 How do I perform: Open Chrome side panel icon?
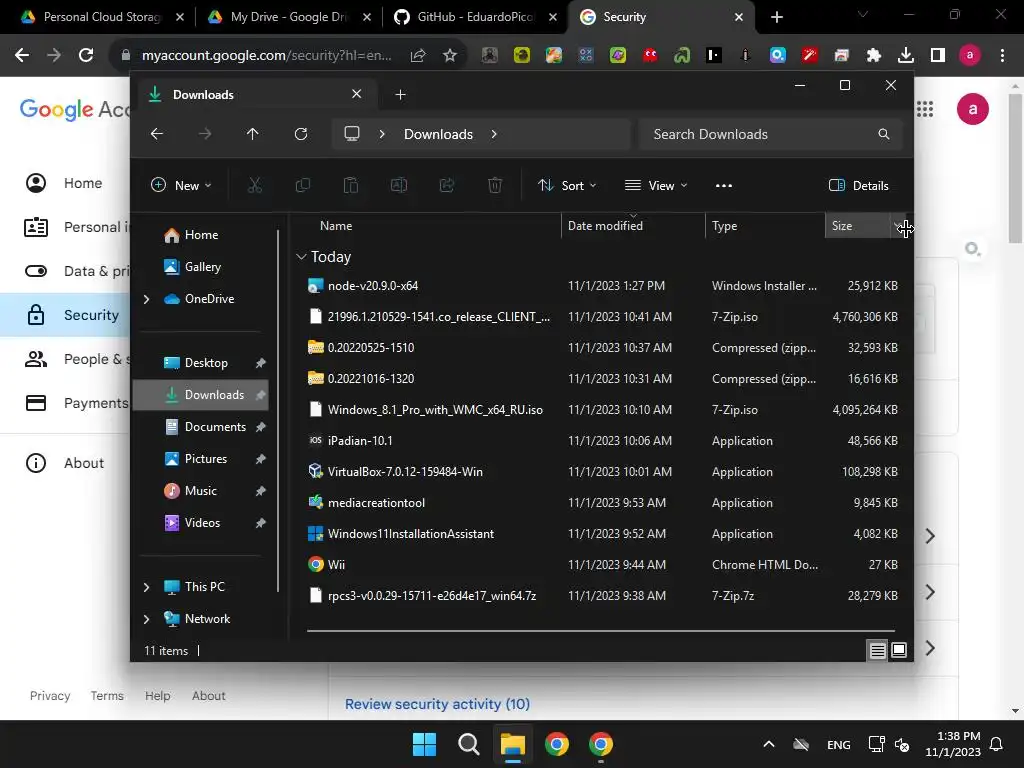[938, 56]
